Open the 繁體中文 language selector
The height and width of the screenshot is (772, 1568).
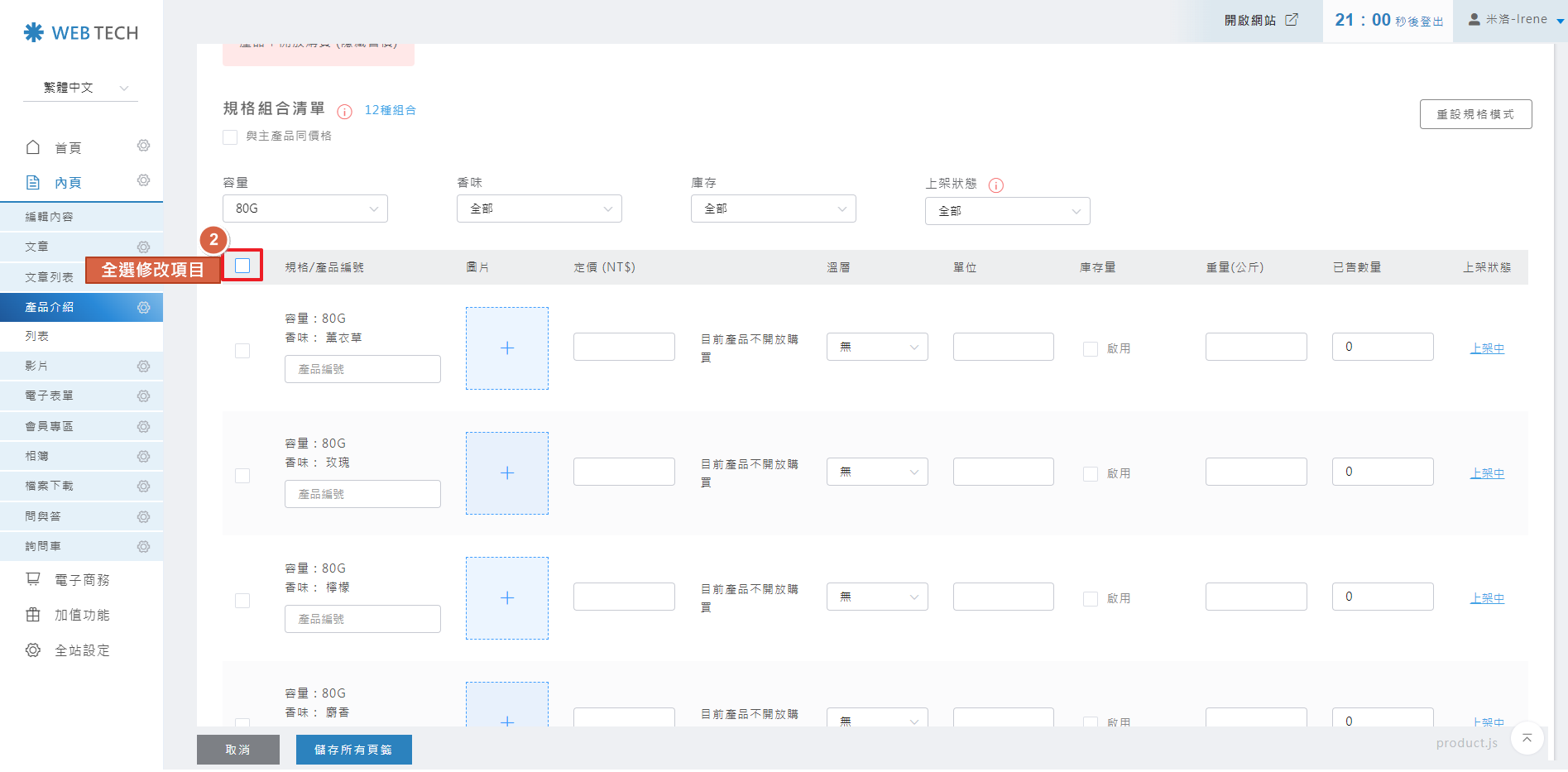pyautogui.click(x=81, y=88)
